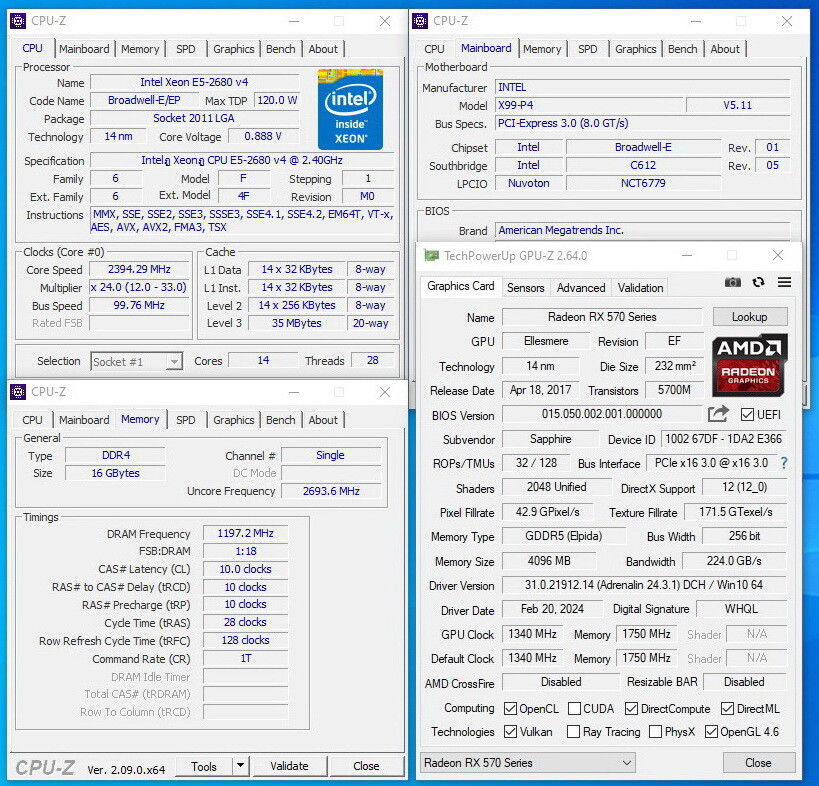Switch to the Sensors tab in GPU-Z
Viewport: 819px width, 786px height.
(525, 287)
